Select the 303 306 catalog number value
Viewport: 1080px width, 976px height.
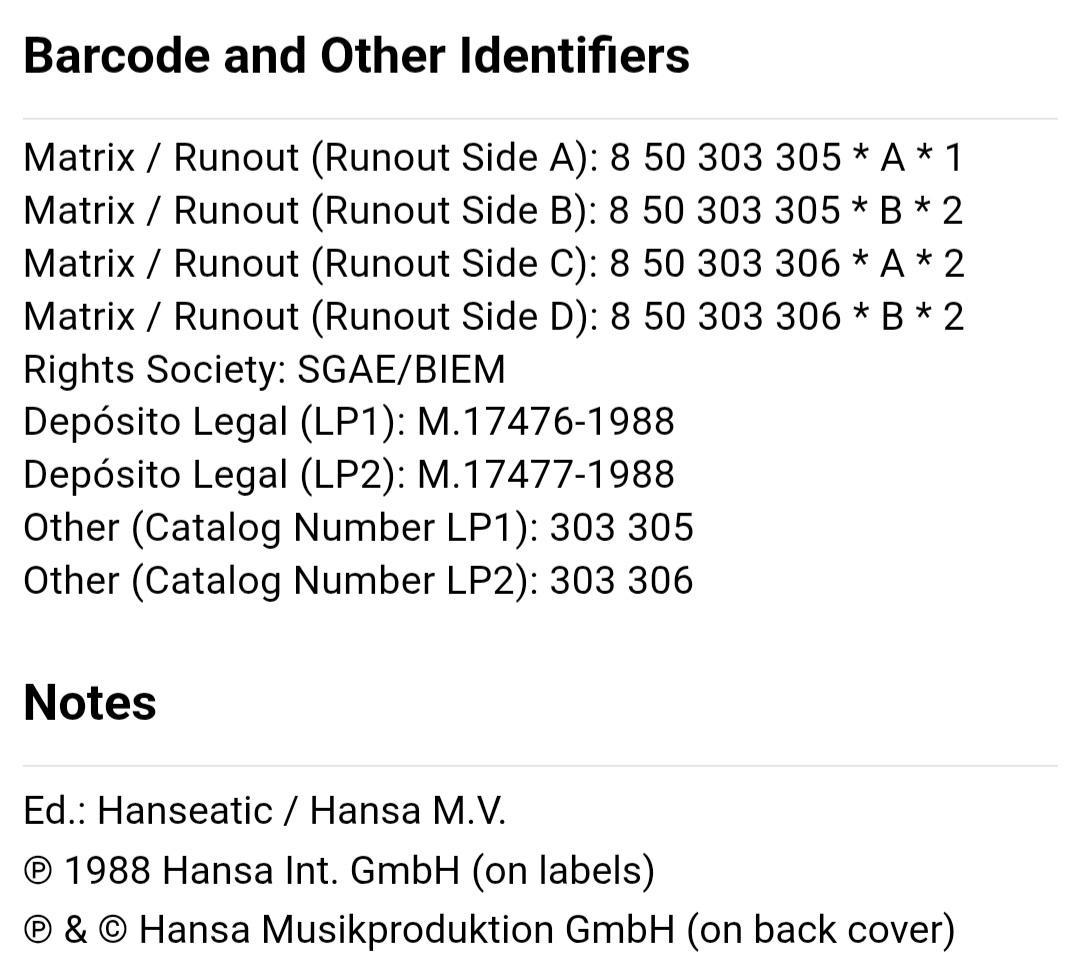click(621, 581)
